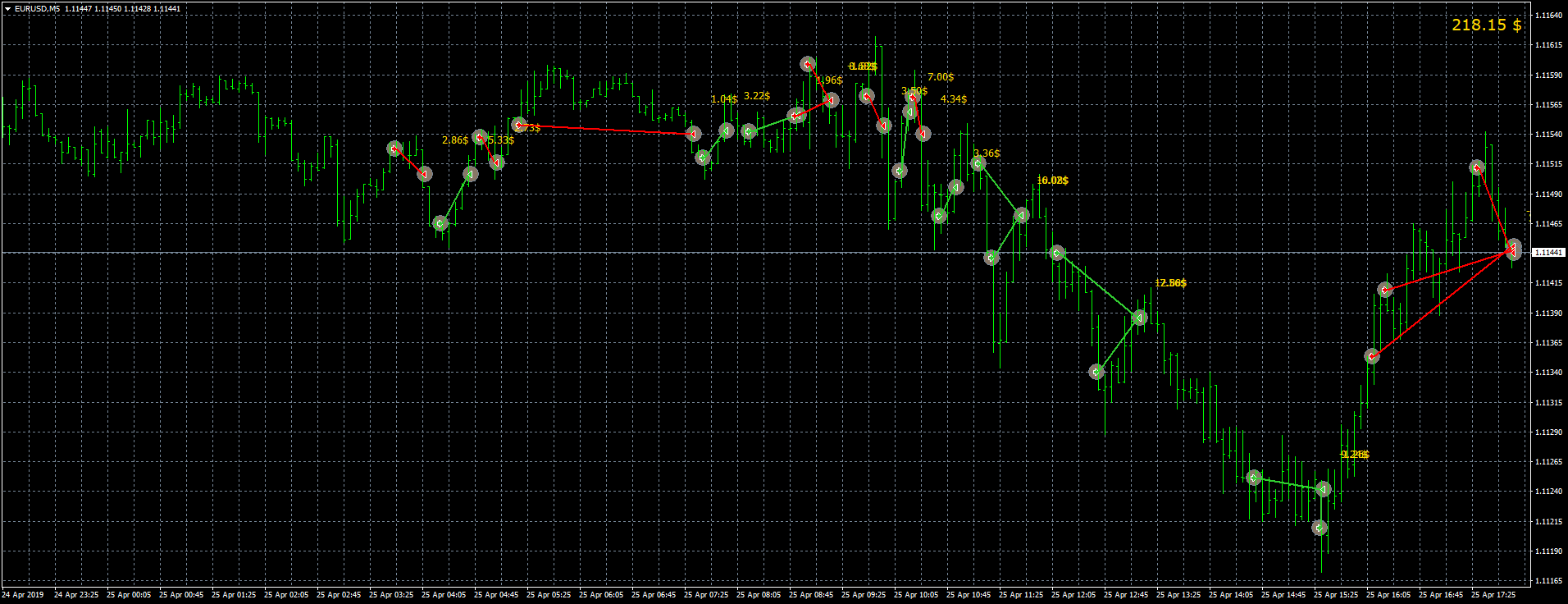
Task: Click the 5.33$ trade profit label
Action: (501, 140)
